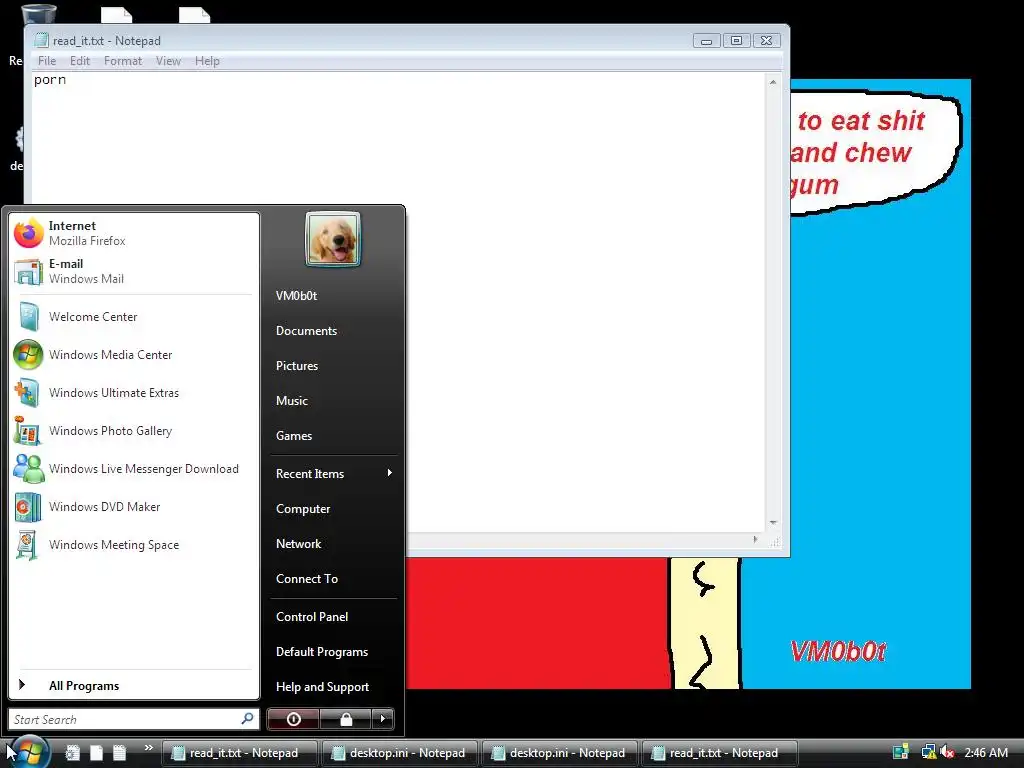Show hidden Quick Launch items chevron
The height and width of the screenshot is (768, 1024).
point(148,748)
